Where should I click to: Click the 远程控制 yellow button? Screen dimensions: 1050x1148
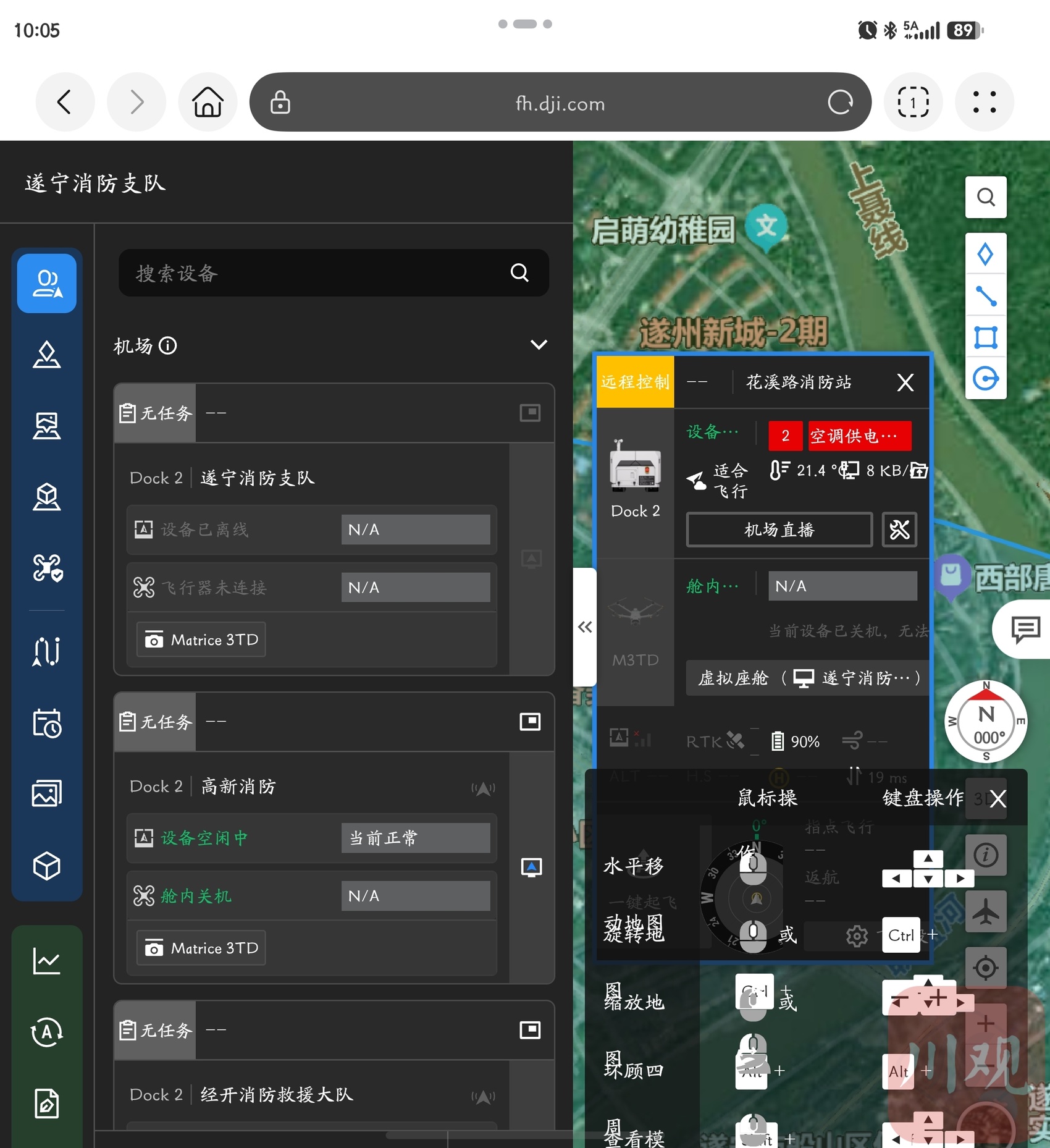[x=635, y=382]
